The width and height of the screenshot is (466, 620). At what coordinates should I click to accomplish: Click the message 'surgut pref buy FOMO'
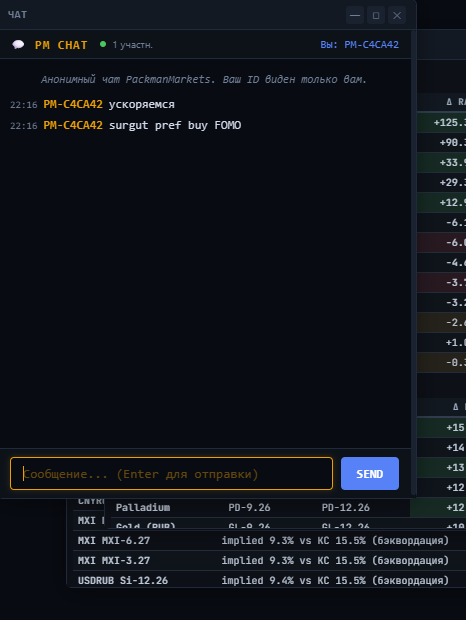point(175,125)
